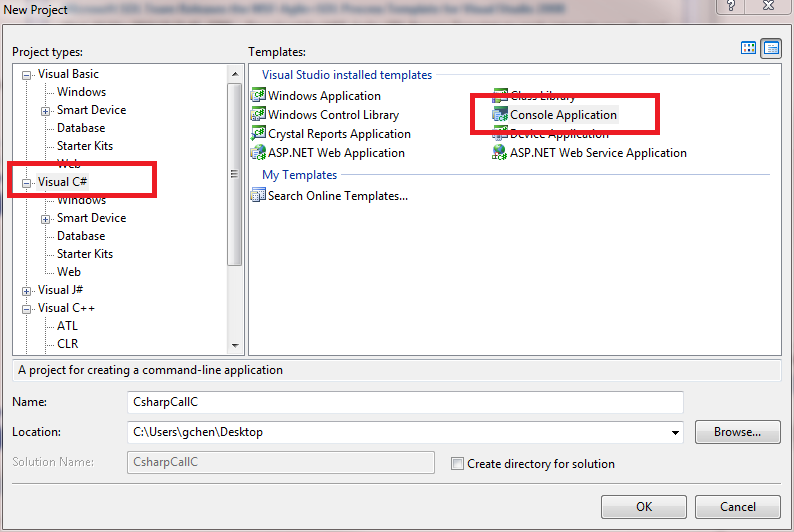Screen dimensions: 794x532
Task: Collapse the Visual Basic tree node
Action: (26, 75)
